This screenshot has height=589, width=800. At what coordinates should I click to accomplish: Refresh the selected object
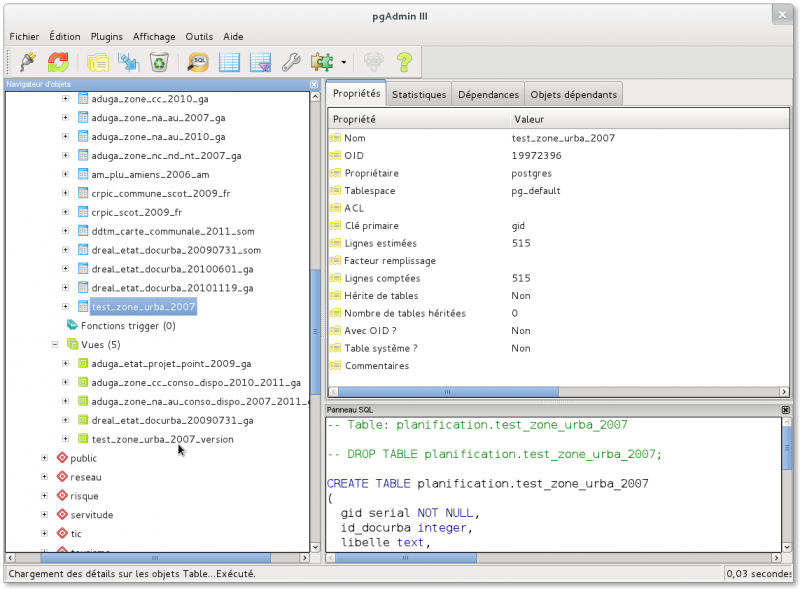(58, 62)
